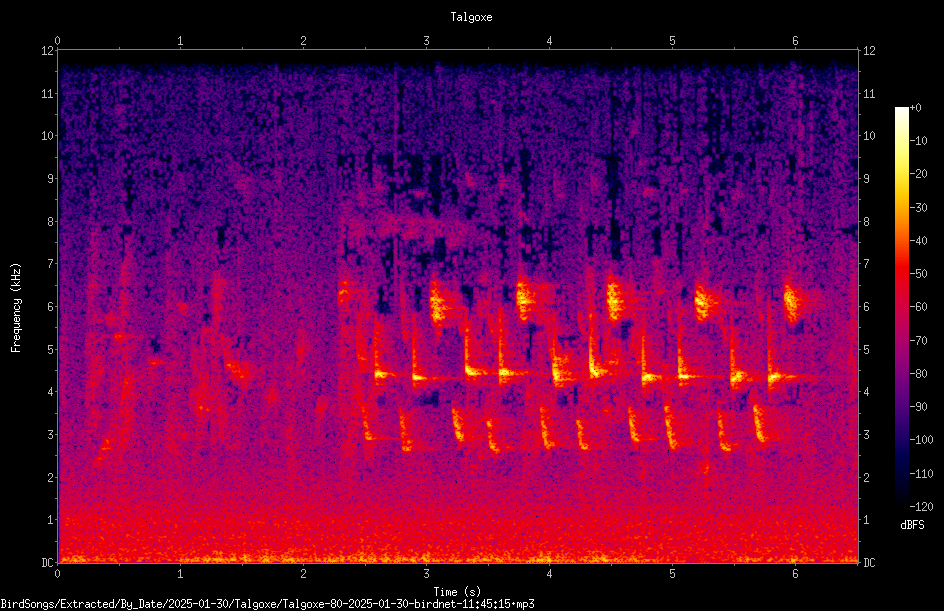Click the 1-second tick on bottom axis
The width and height of the screenshot is (944, 611).
coord(180,574)
